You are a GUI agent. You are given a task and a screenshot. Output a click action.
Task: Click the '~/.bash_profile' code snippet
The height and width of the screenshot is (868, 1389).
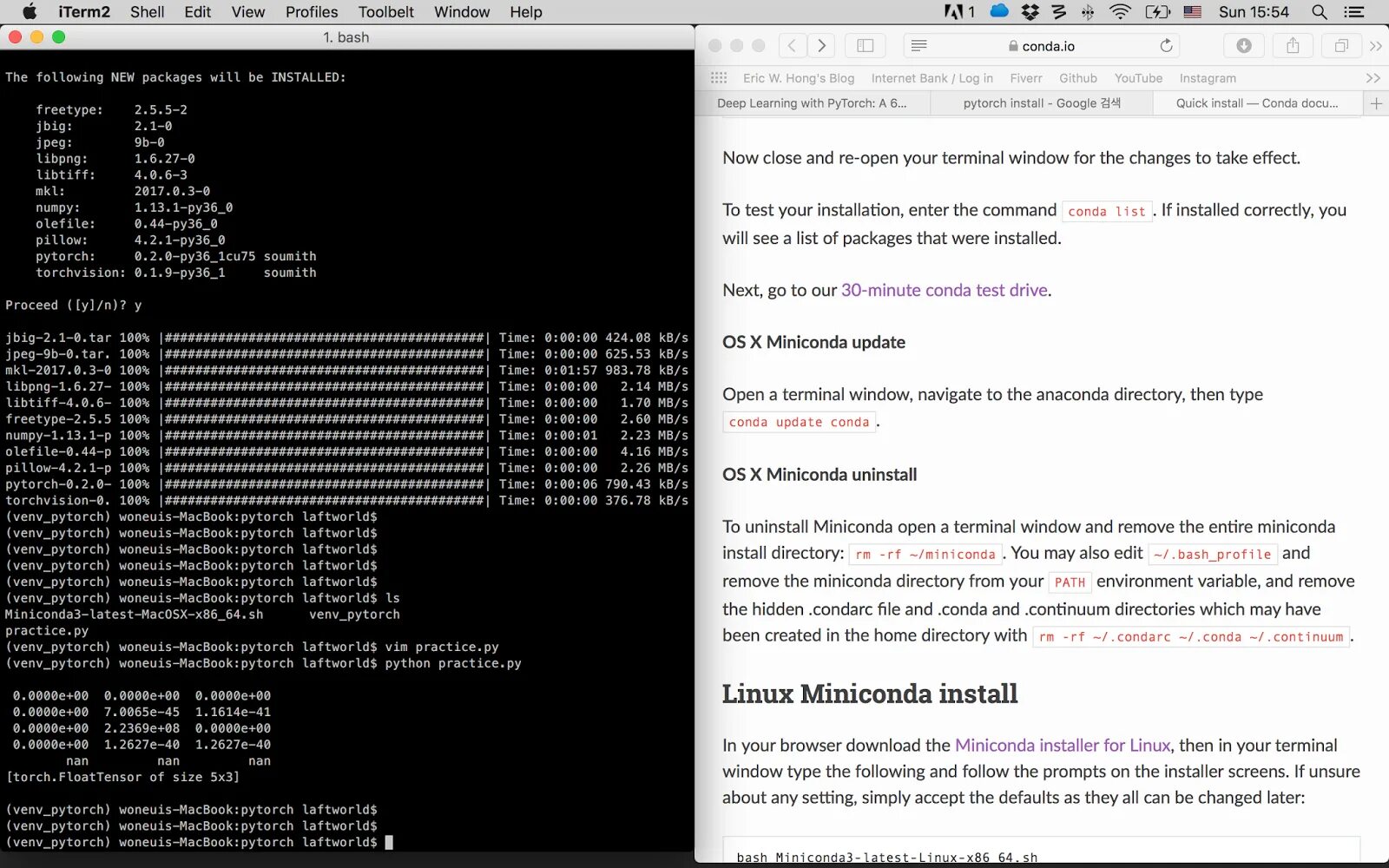tap(1213, 554)
